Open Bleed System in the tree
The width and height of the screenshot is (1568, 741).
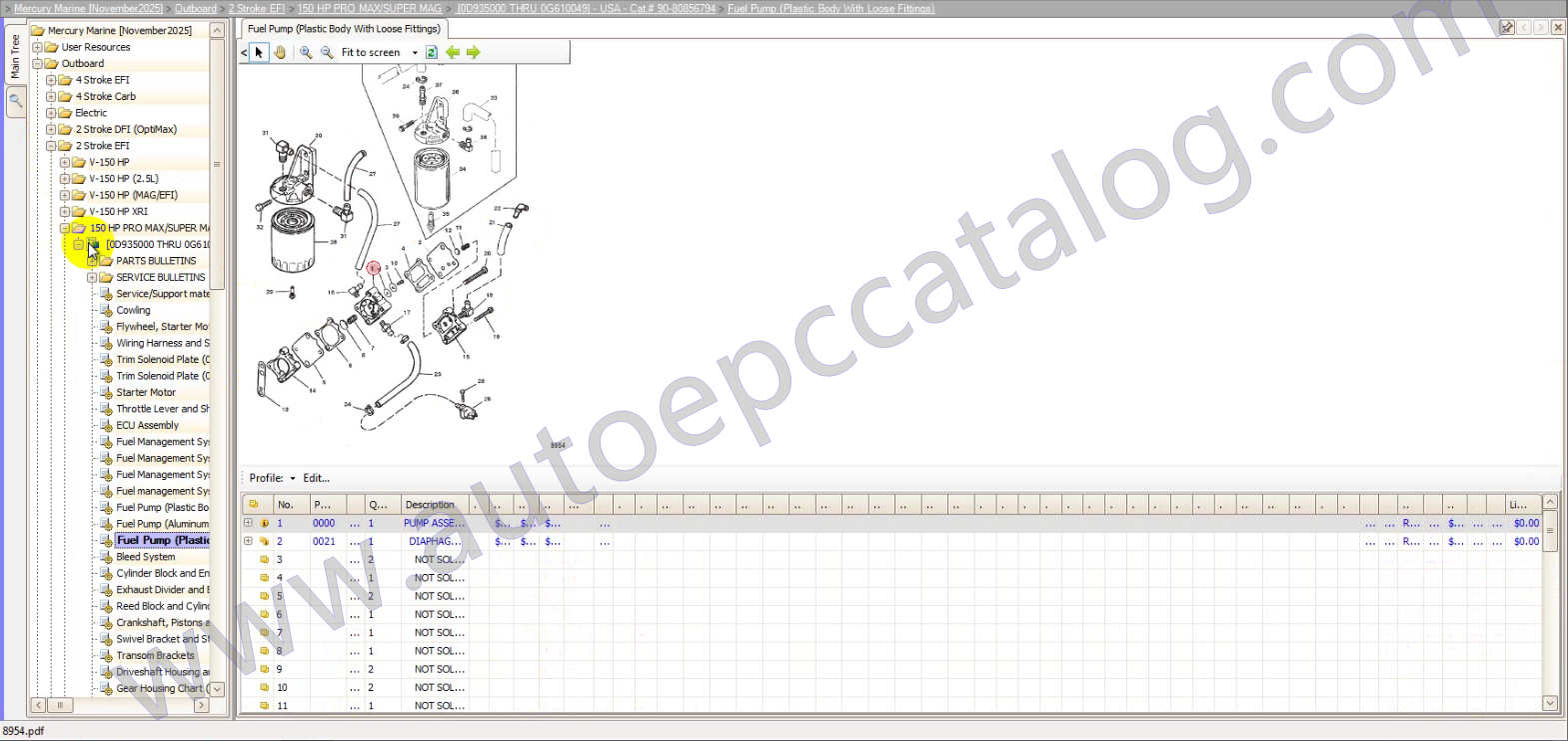pyautogui.click(x=145, y=557)
